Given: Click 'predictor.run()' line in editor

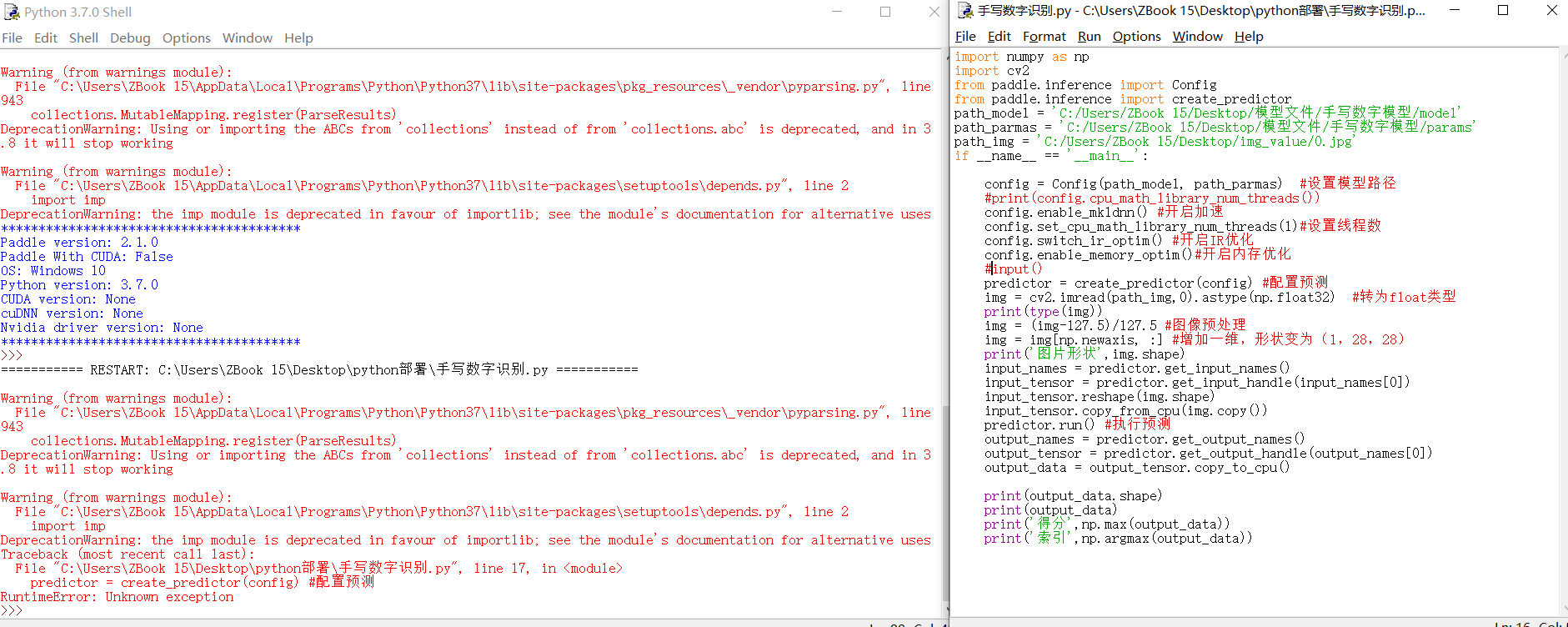Looking at the screenshot, I should coord(1077,424).
